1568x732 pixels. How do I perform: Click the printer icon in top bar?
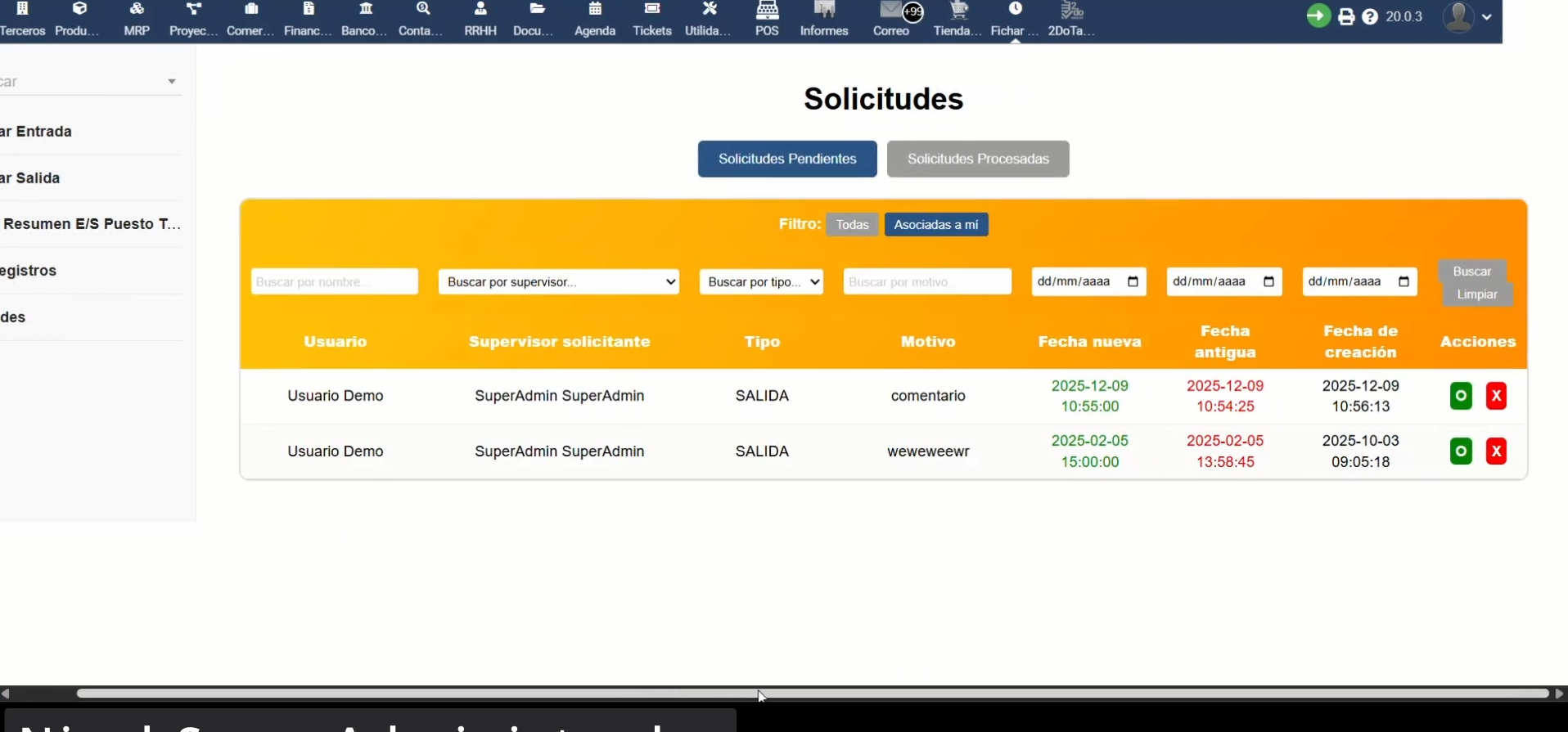[x=1346, y=16]
